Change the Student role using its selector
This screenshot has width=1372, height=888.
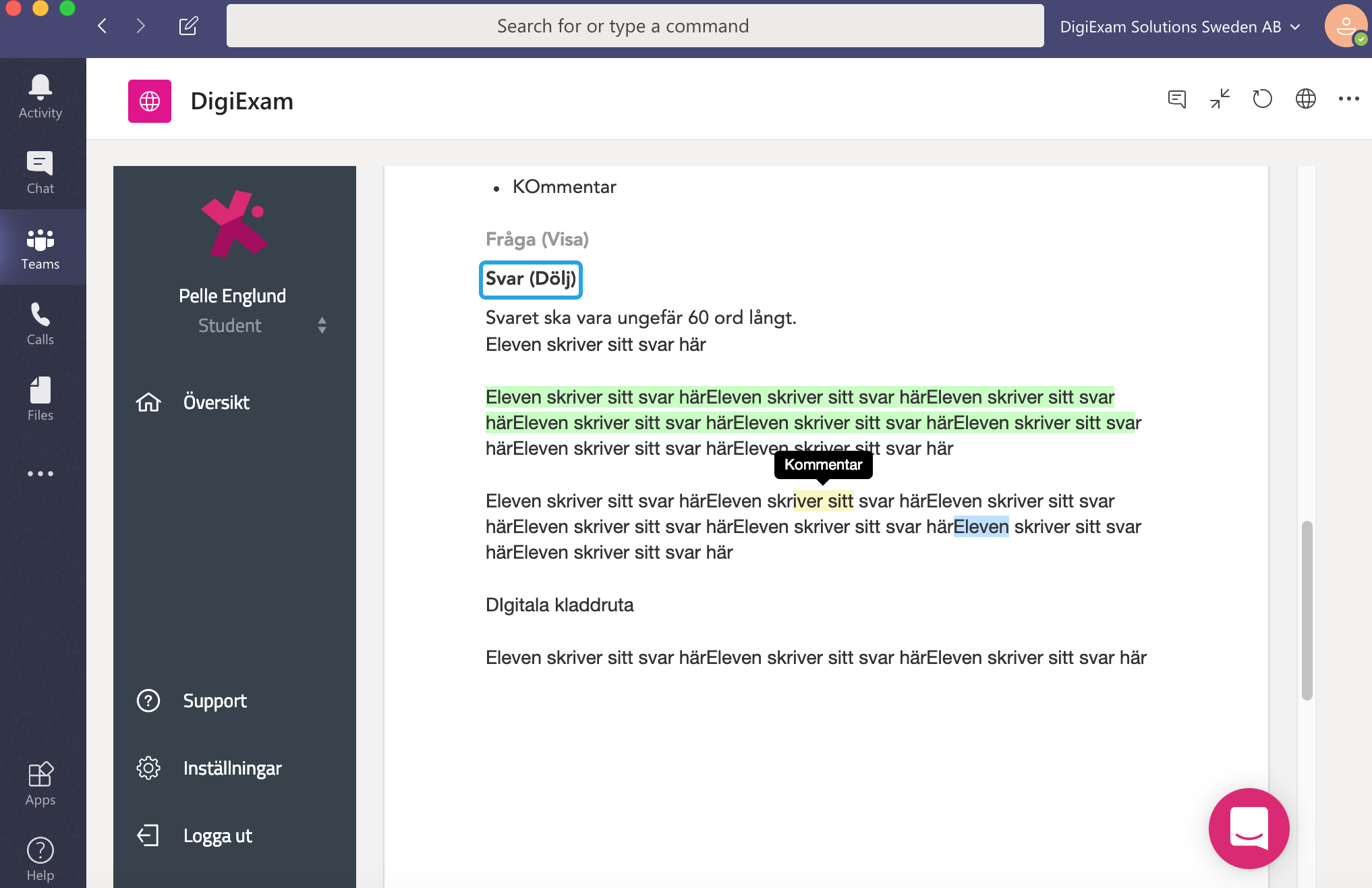(322, 325)
